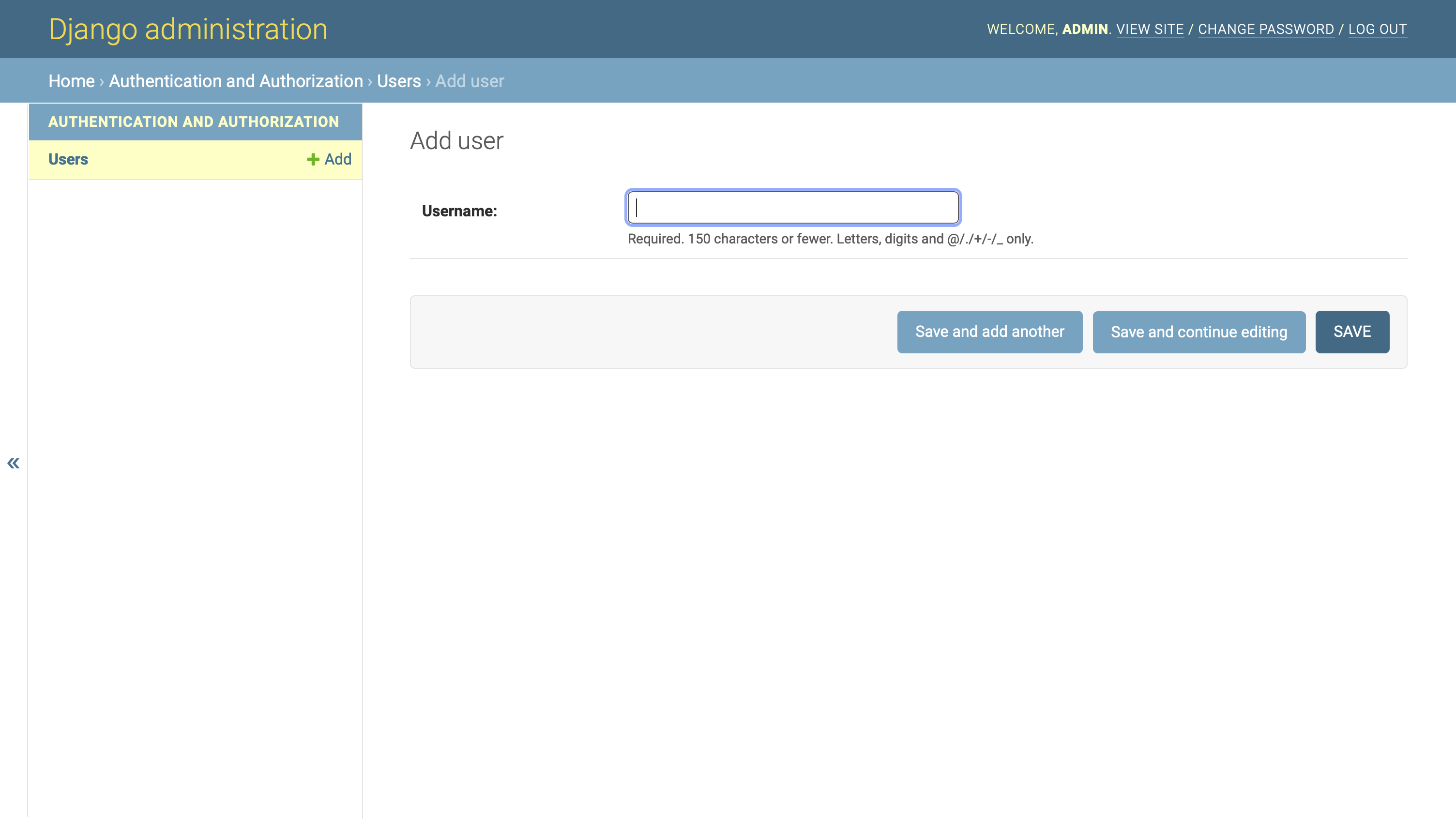This screenshot has height=819, width=1456.
Task: Navigate to Users via the breadcrumb trail
Action: point(398,81)
